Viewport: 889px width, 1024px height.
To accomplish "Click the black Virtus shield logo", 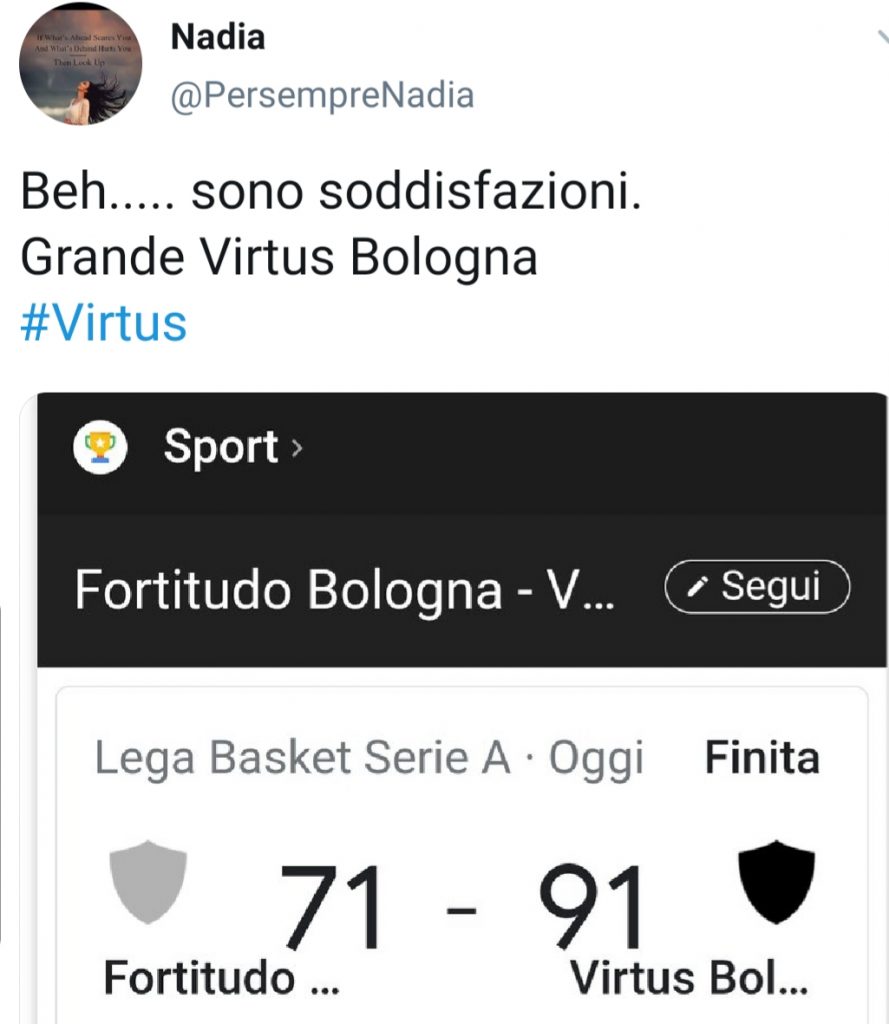I will coord(776,881).
